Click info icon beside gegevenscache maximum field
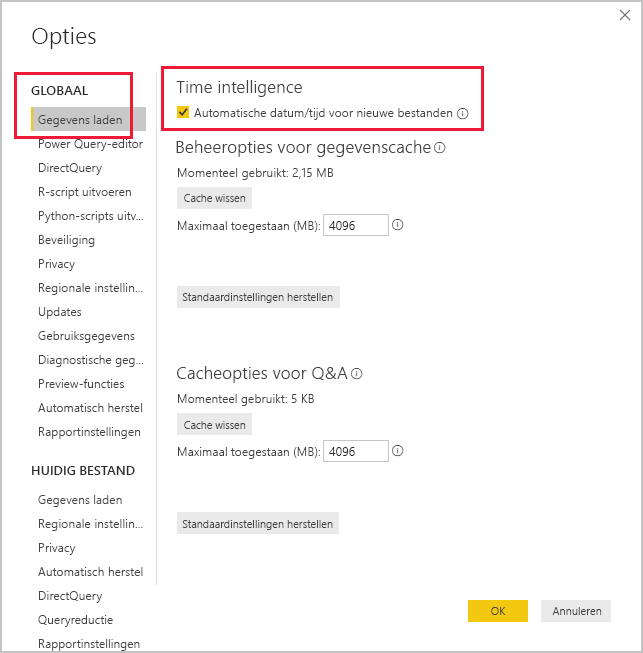Image resolution: width=643 pixels, height=653 pixels. pyautogui.click(x=398, y=225)
